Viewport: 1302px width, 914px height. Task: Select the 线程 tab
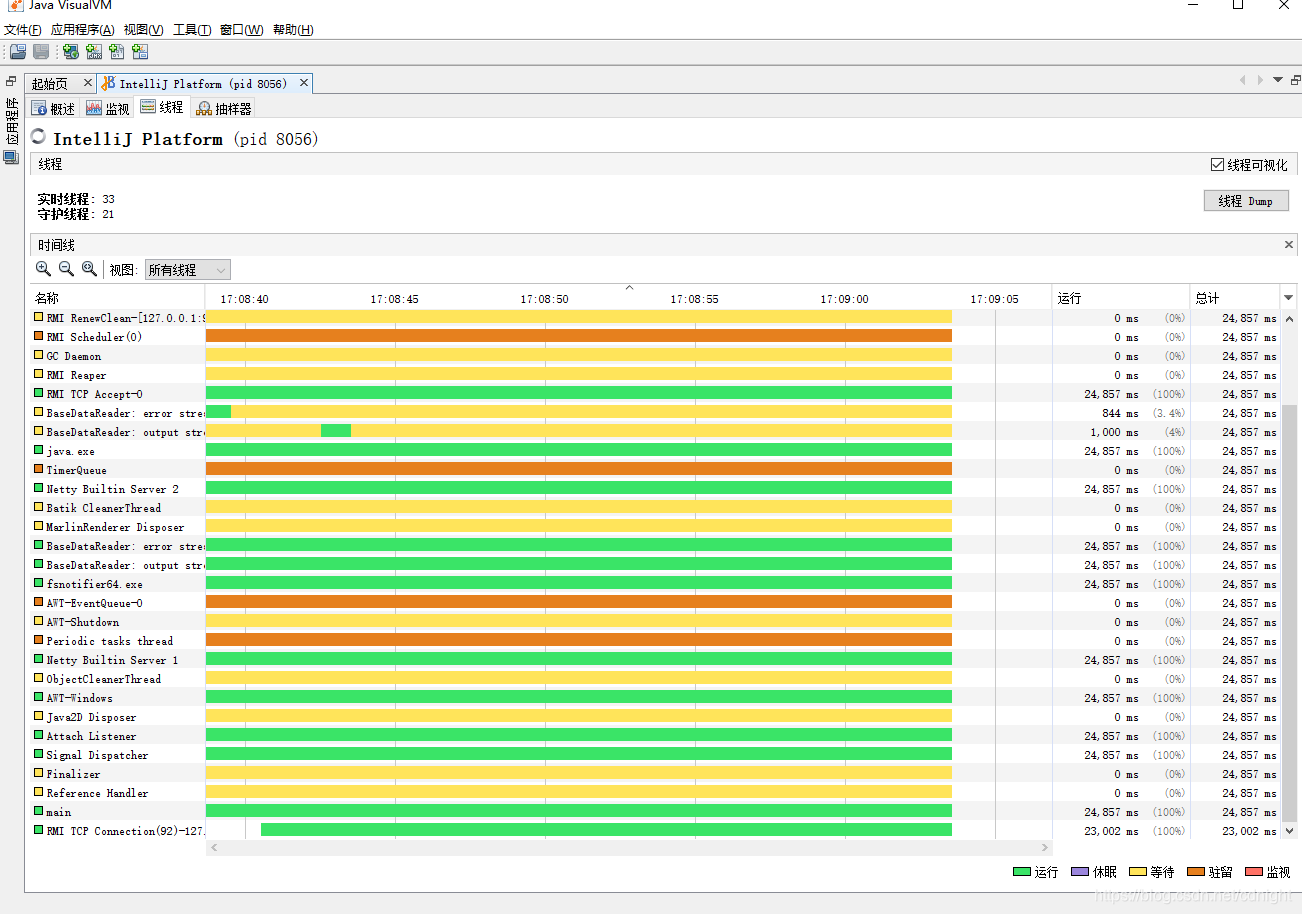[x=162, y=108]
